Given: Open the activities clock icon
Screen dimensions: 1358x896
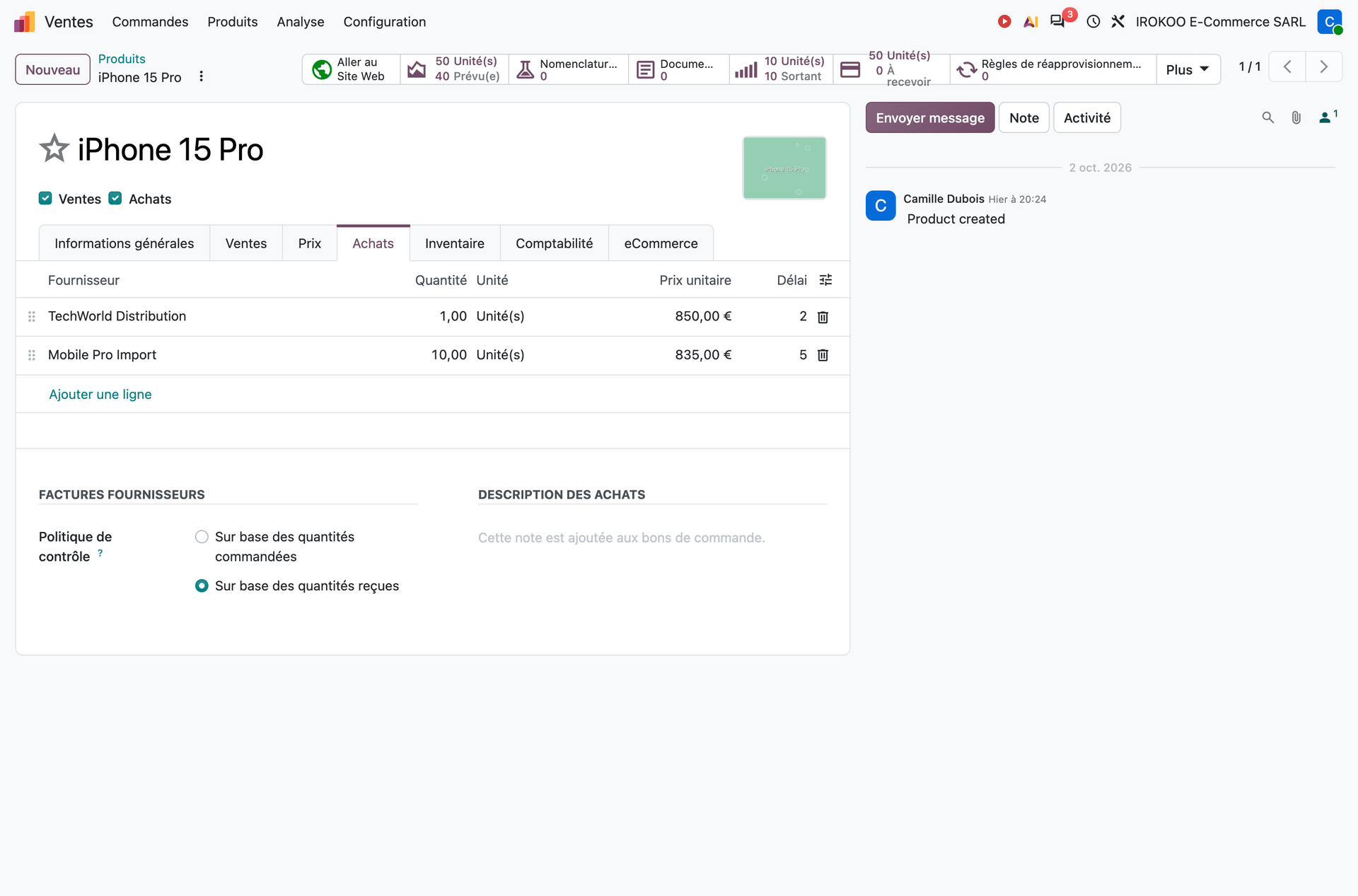Looking at the screenshot, I should 1093,22.
